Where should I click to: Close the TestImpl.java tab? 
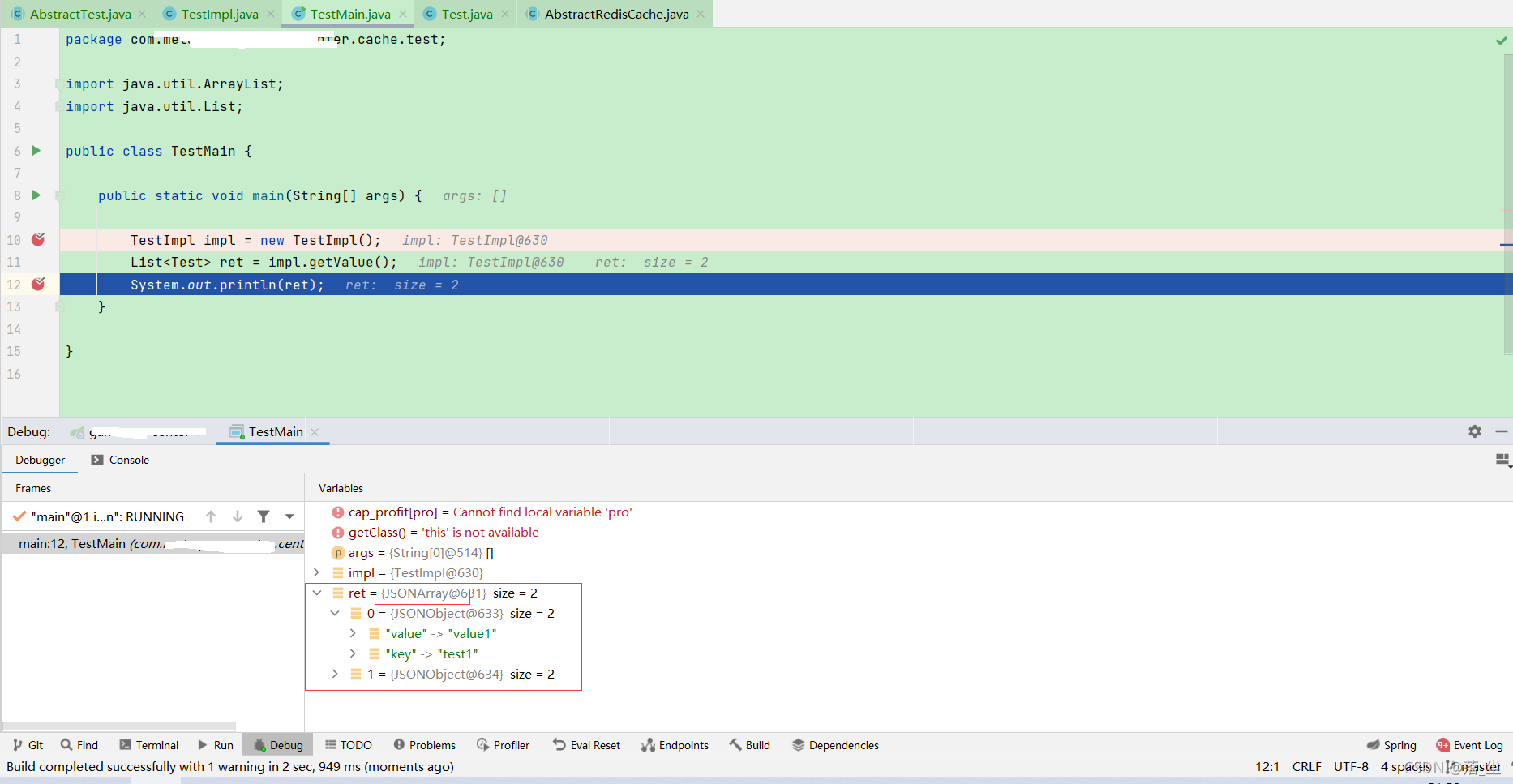click(x=271, y=14)
